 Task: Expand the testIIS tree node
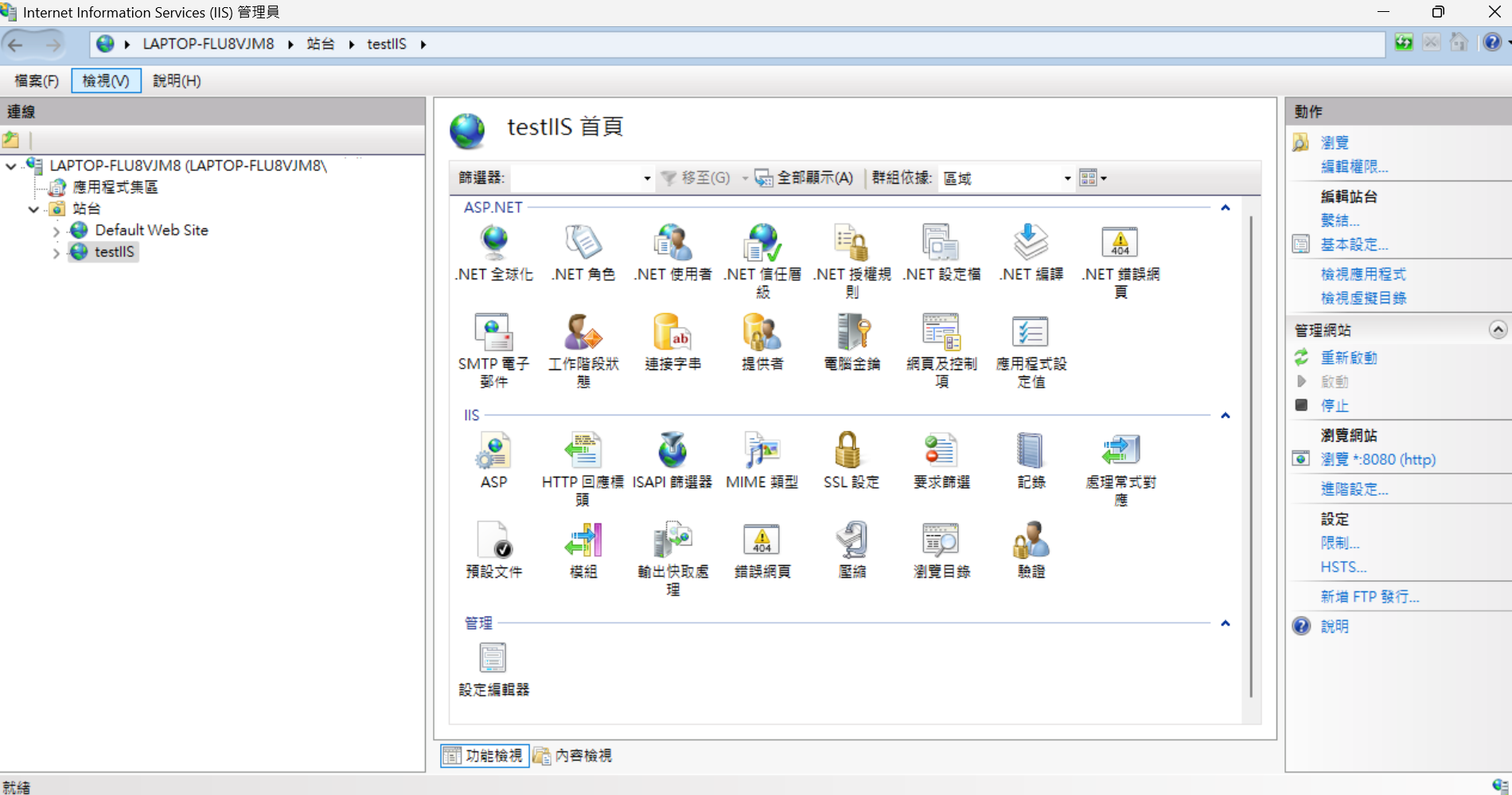click(56, 253)
